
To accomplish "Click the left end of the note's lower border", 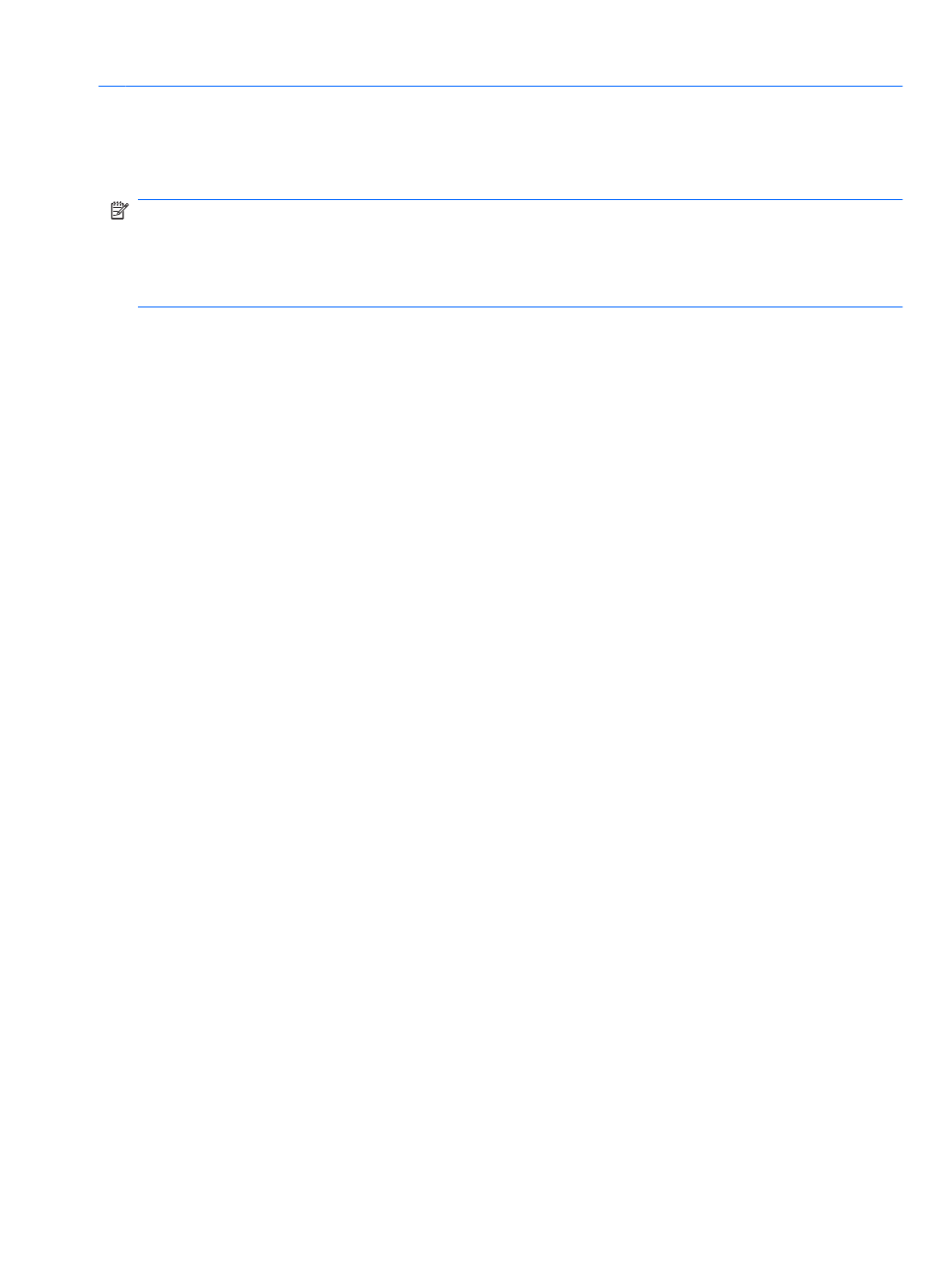I will [142, 306].
